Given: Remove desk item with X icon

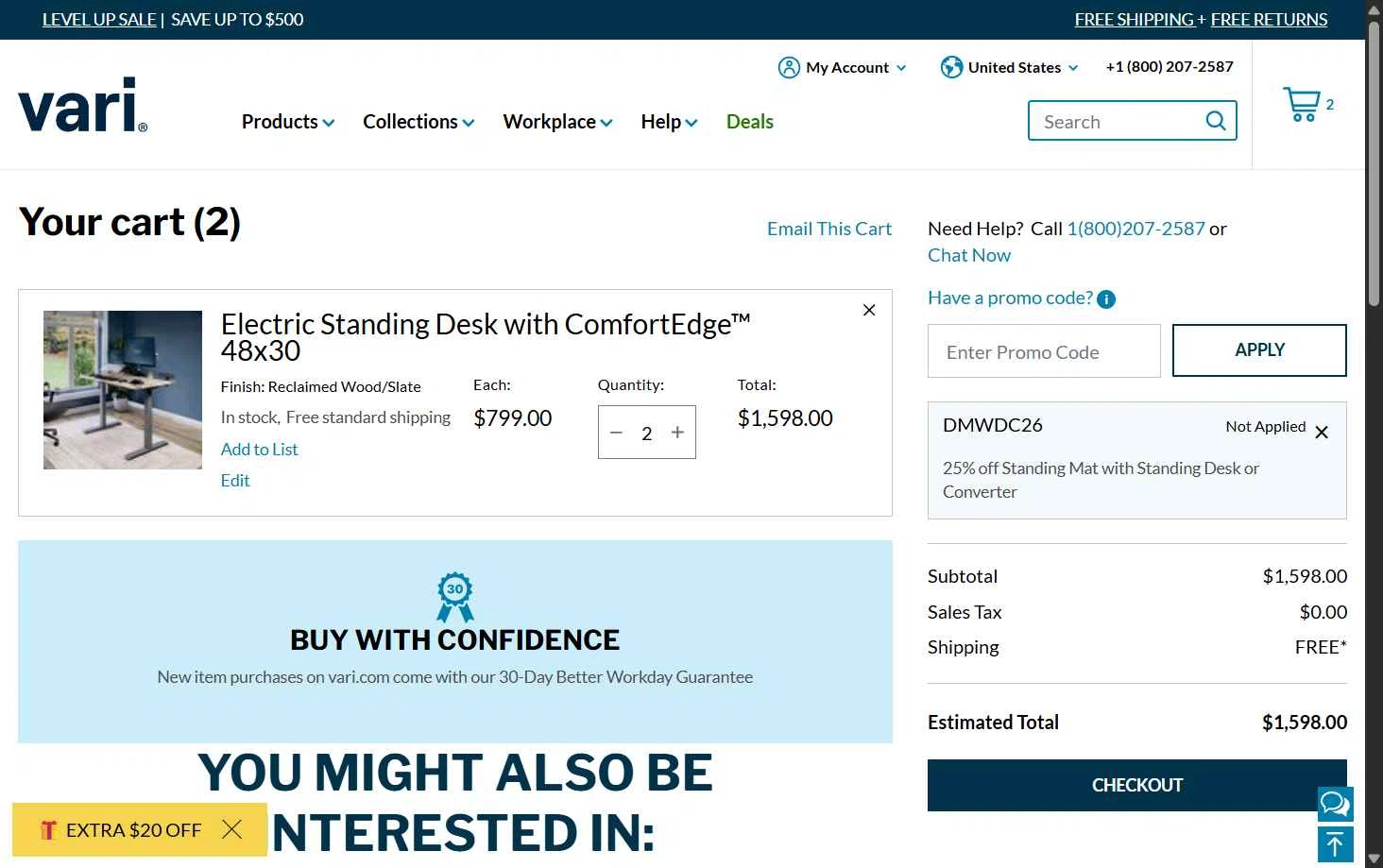Looking at the screenshot, I should (869, 310).
